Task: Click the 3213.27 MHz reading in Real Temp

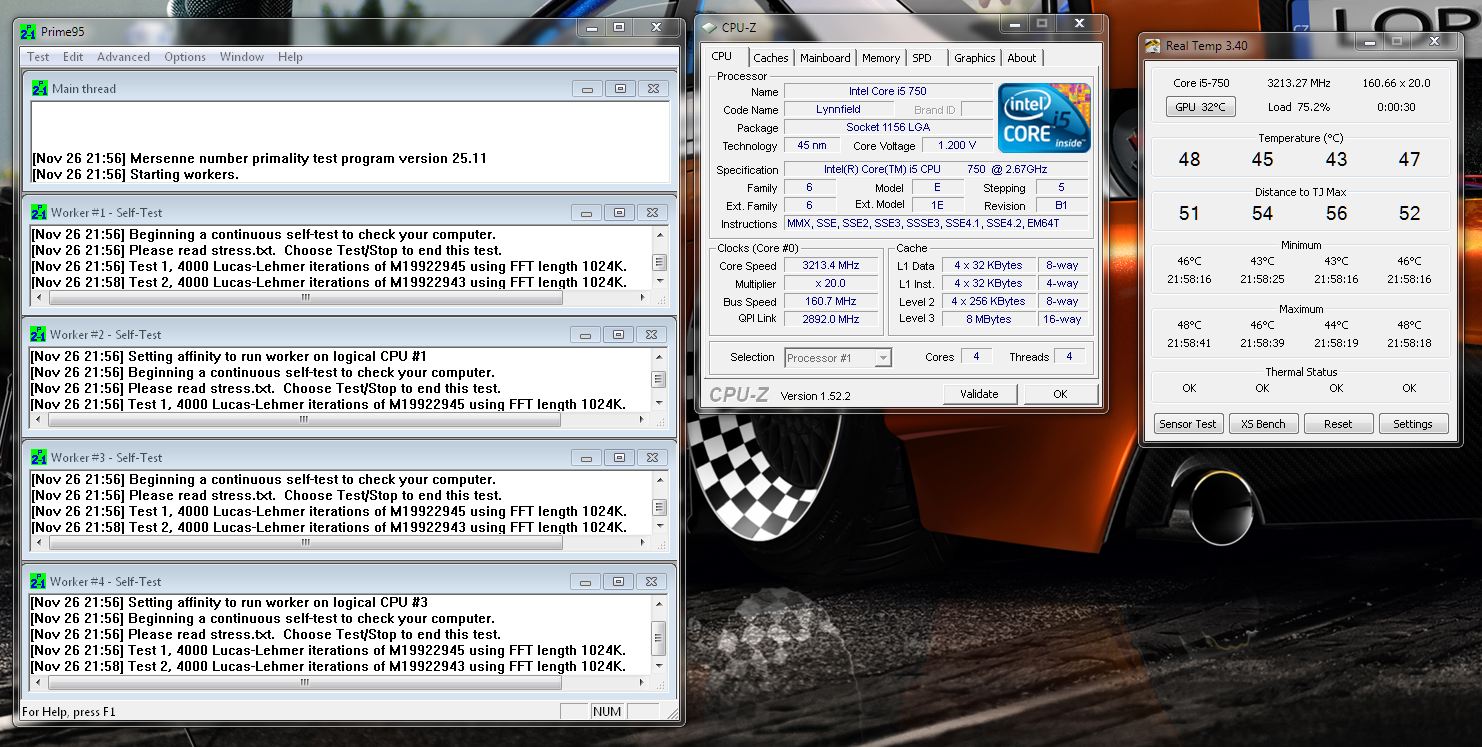Action: [x=1299, y=83]
